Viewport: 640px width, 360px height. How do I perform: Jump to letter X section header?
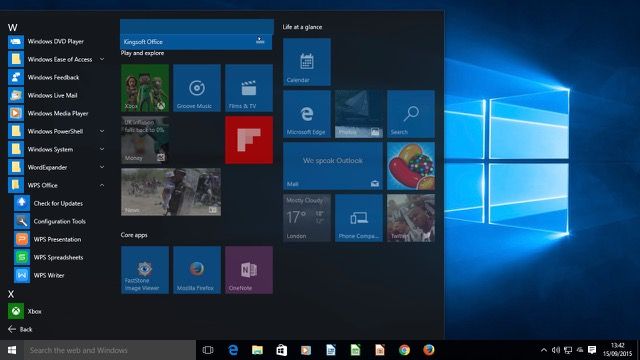[11, 294]
